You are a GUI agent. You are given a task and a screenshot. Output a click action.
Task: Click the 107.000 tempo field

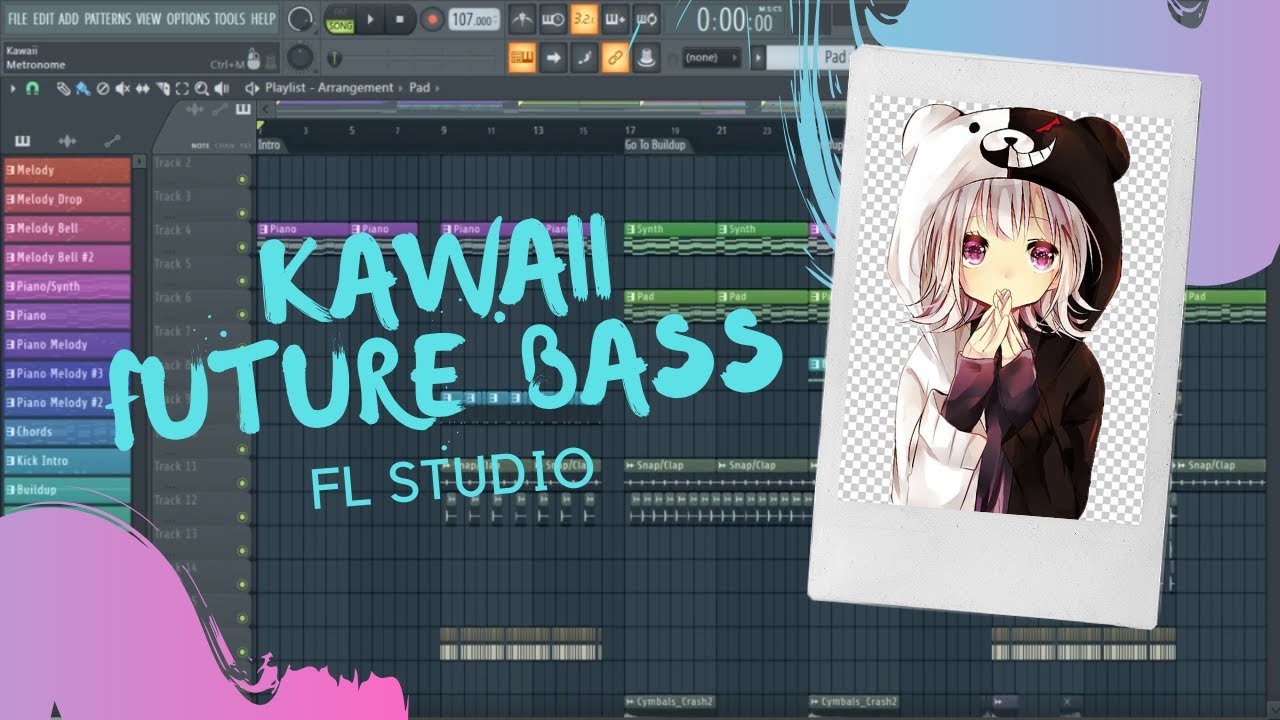pyautogui.click(x=474, y=19)
